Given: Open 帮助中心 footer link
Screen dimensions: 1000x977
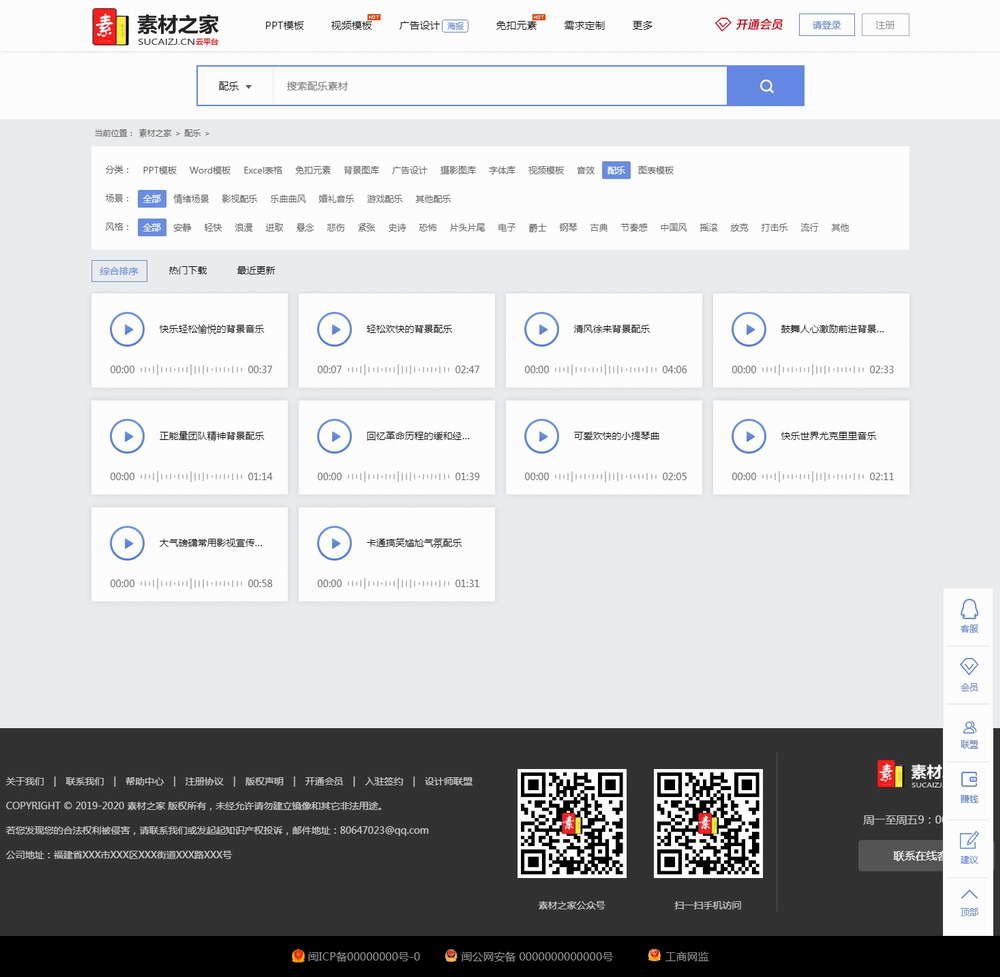Looking at the screenshot, I should (x=144, y=781).
